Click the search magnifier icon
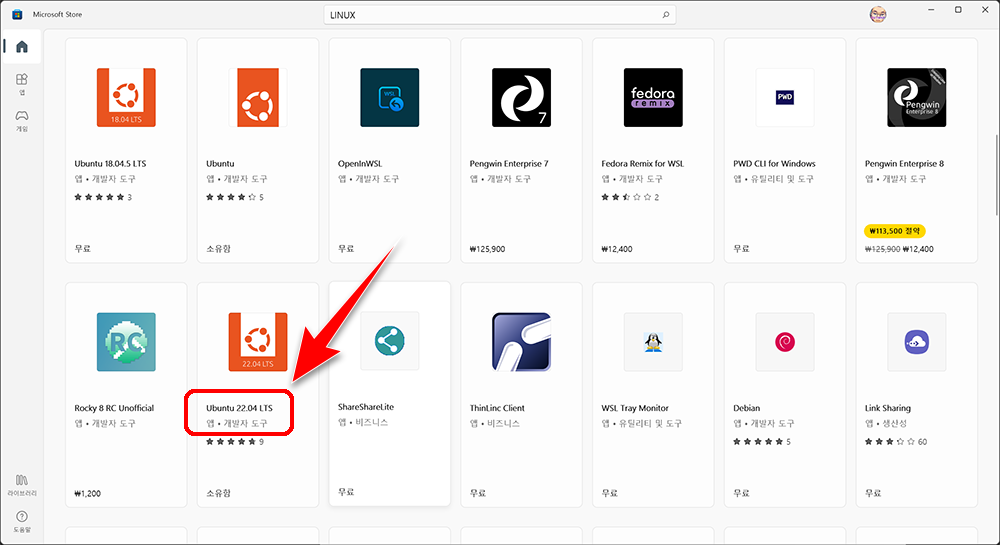Viewport: 1000px width, 545px height. point(665,15)
